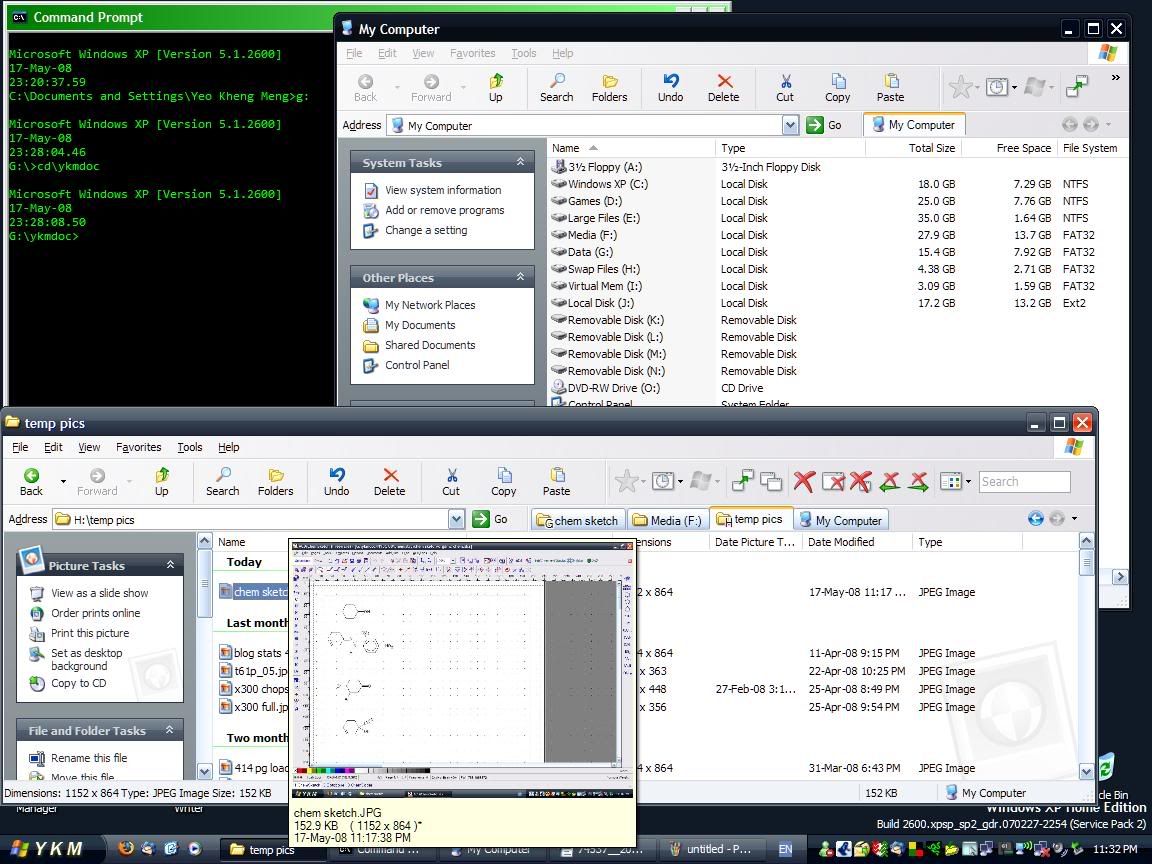1152x864 pixels.
Task: Click red Delete icon in temp pics toolbar
Action: click(390, 475)
